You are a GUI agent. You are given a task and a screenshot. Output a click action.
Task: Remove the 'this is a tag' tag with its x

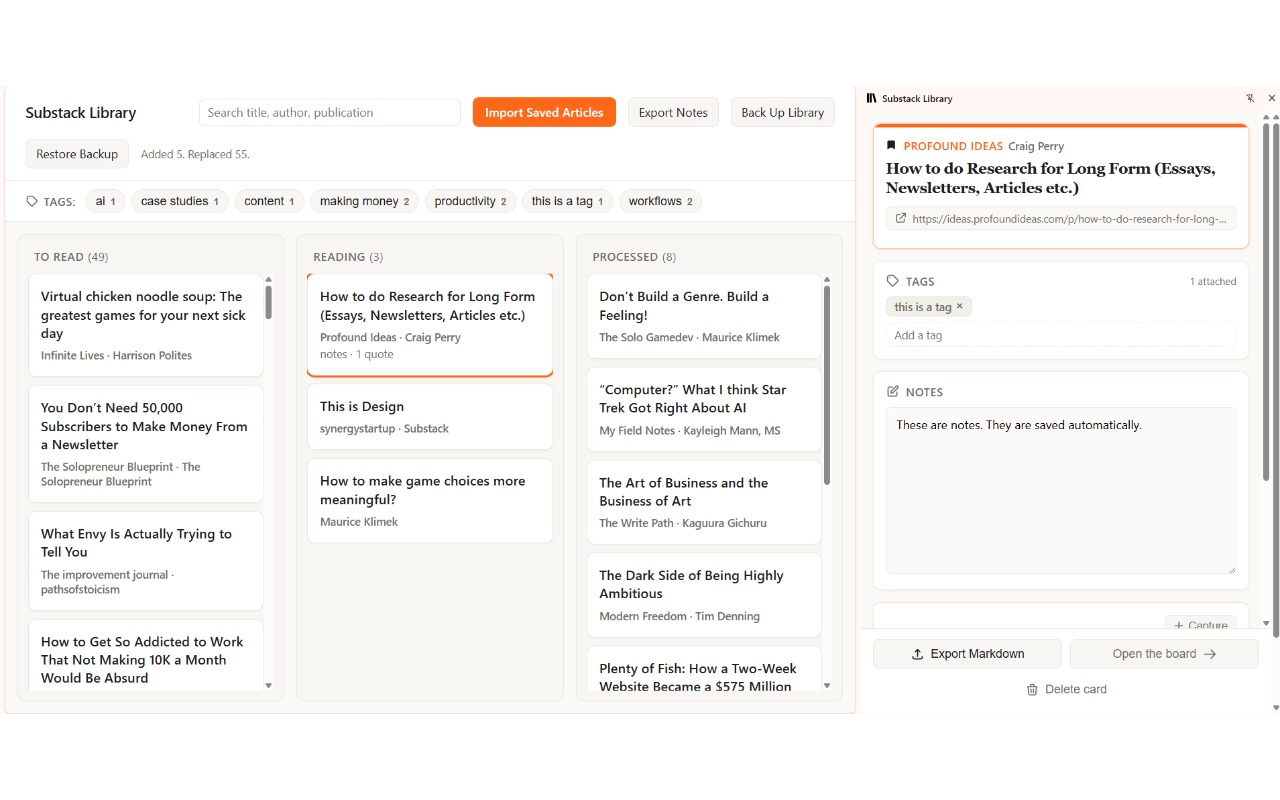[x=960, y=306]
